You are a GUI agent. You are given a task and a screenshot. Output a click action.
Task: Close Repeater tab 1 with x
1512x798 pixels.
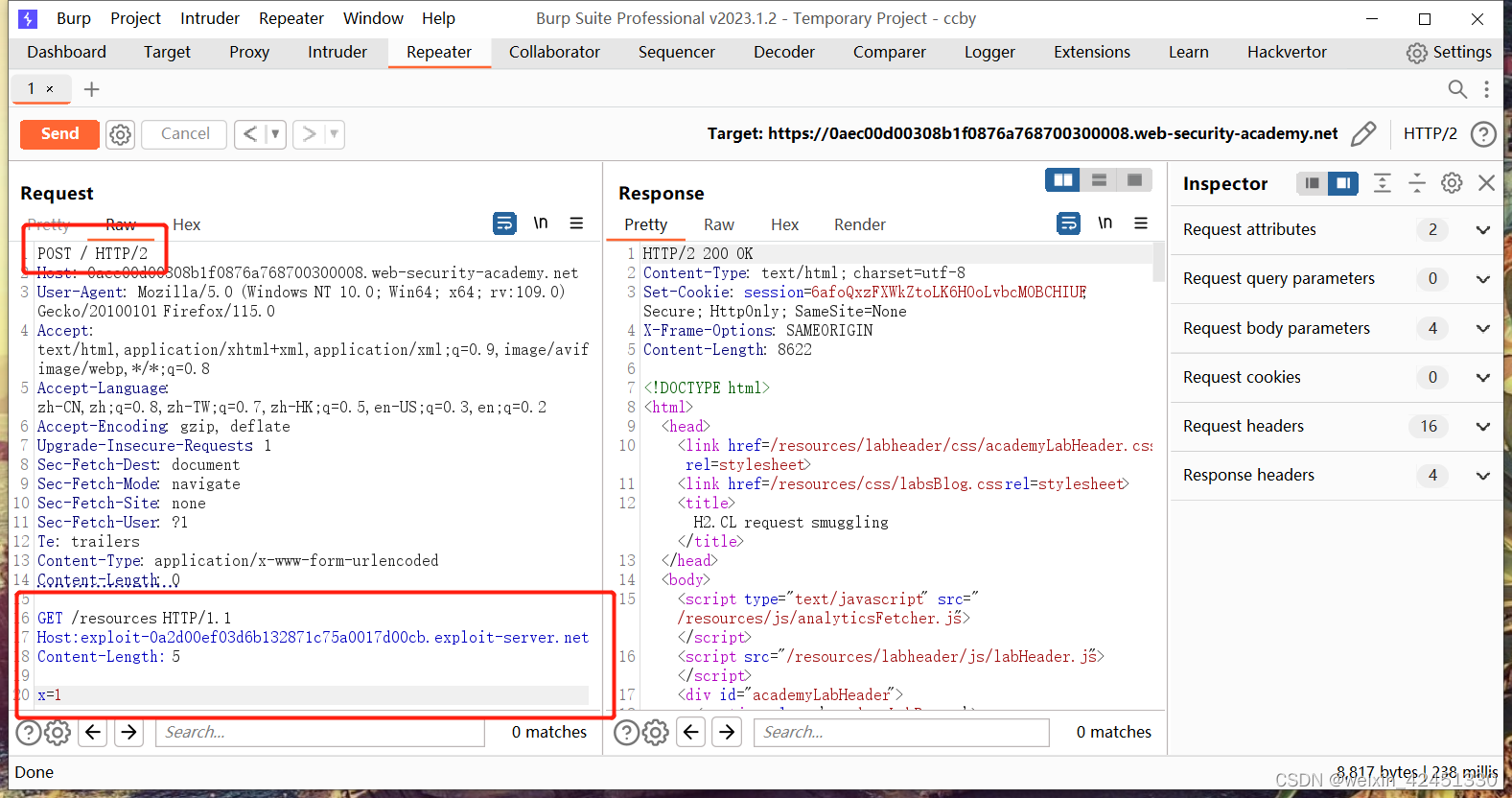pyautogui.click(x=50, y=89)
